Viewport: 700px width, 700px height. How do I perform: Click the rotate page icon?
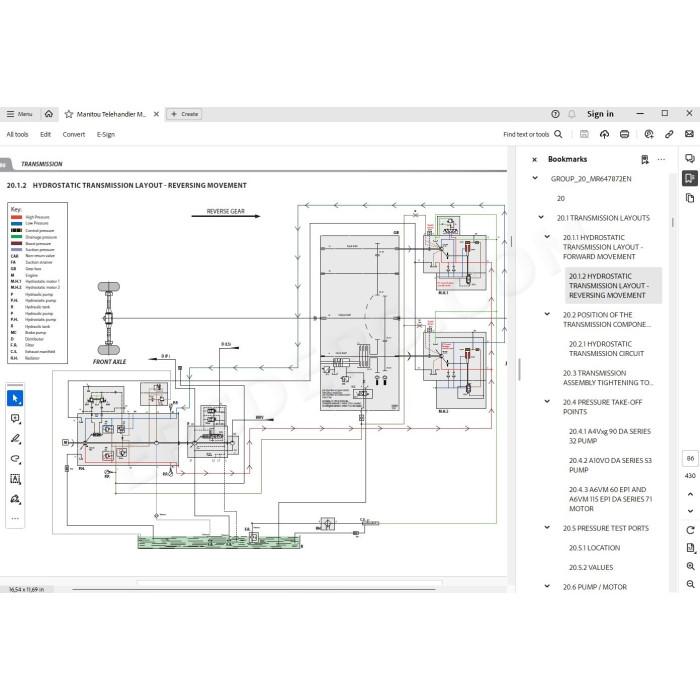(690, 530)
